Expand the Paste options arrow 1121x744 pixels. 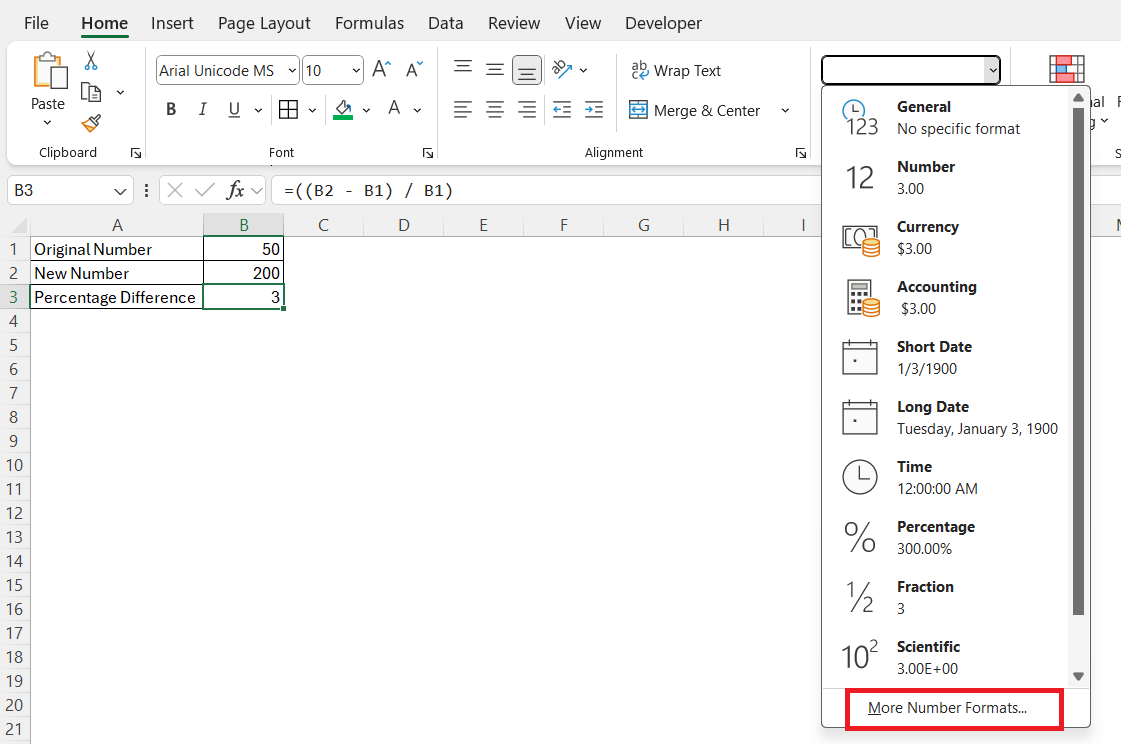(x=47, y=123)
